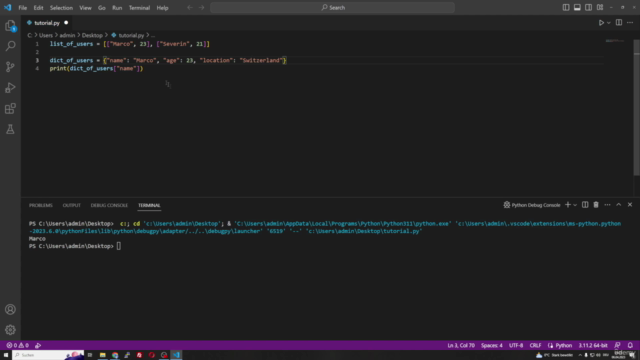
Task: Switch to the OUTPUT panel tab
Action: point(71,205)
